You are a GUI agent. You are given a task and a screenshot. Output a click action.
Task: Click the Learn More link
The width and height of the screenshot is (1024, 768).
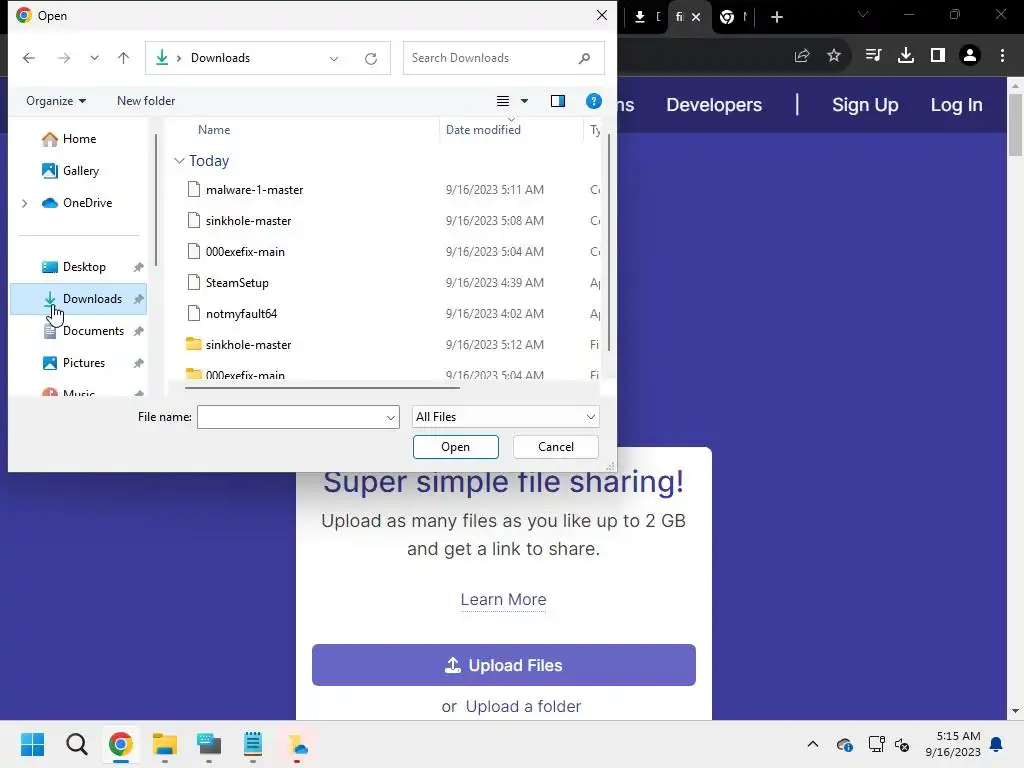(504, 600)
